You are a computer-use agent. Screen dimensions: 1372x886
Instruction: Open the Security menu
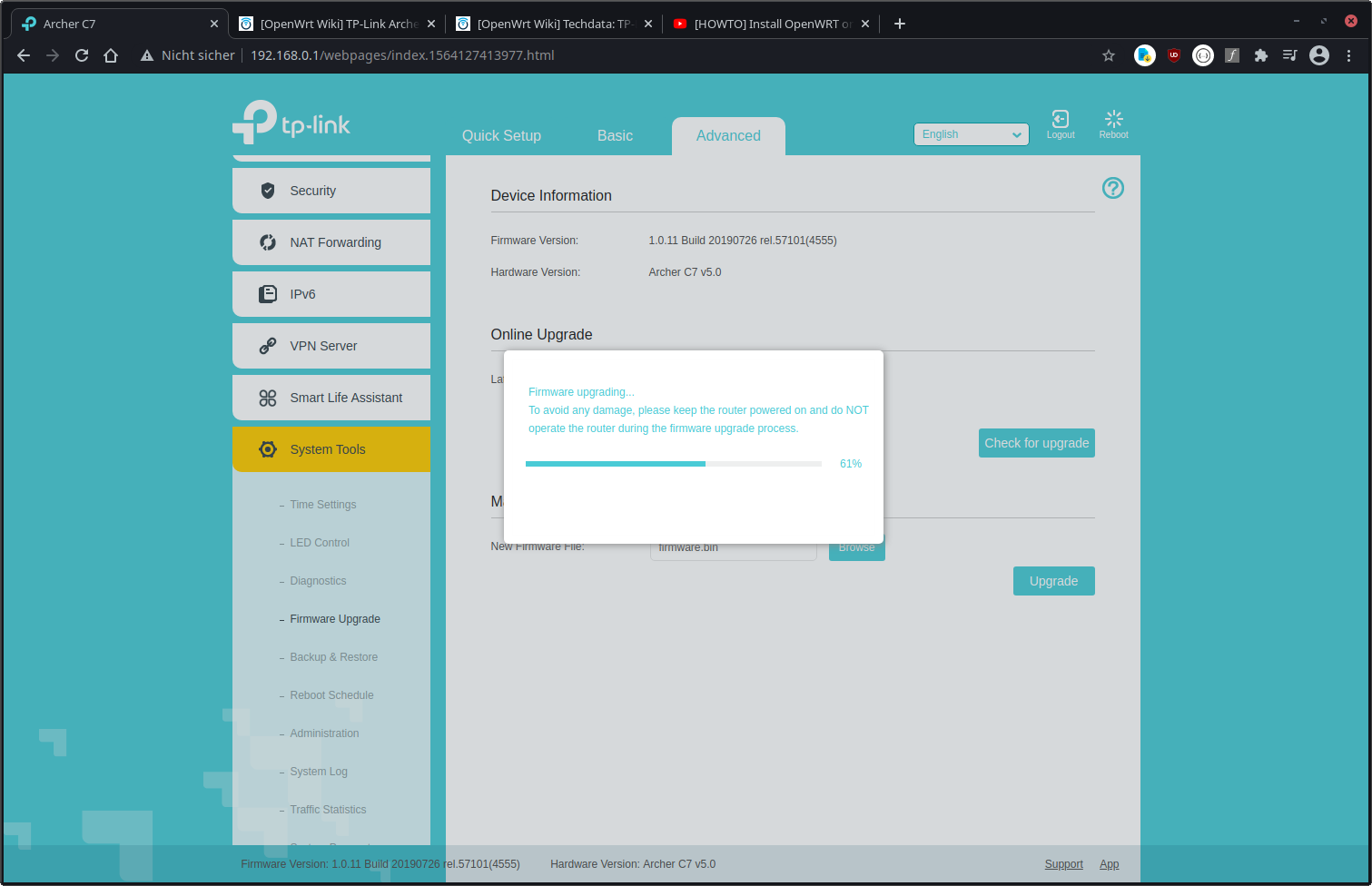tap(331, 191)
